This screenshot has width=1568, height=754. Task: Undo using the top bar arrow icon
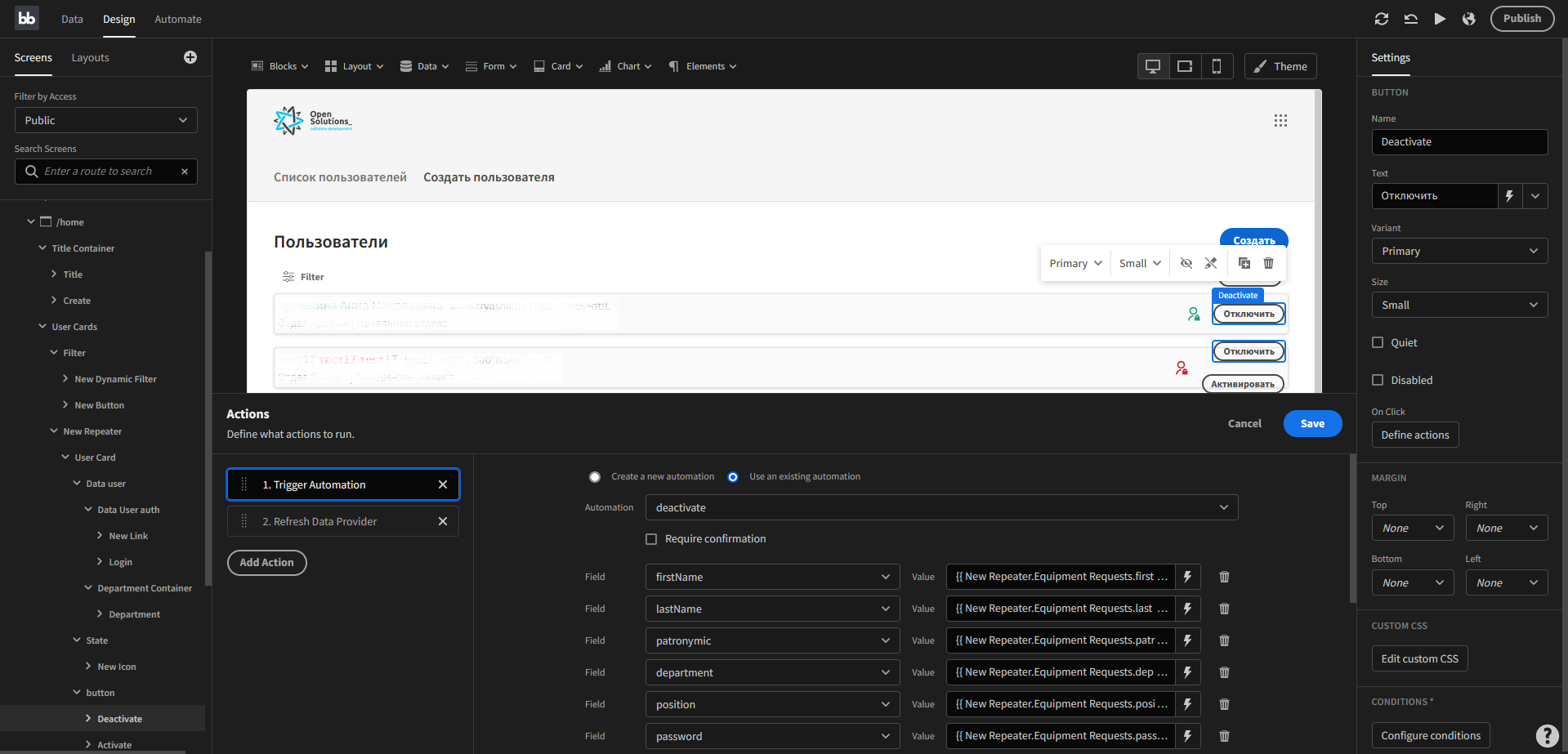(1411, 19)
